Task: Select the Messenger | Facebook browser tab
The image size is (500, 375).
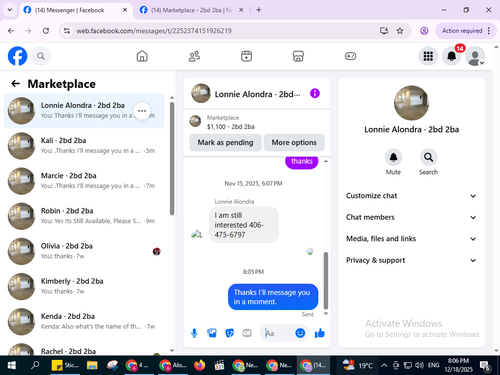Action: 75,10
